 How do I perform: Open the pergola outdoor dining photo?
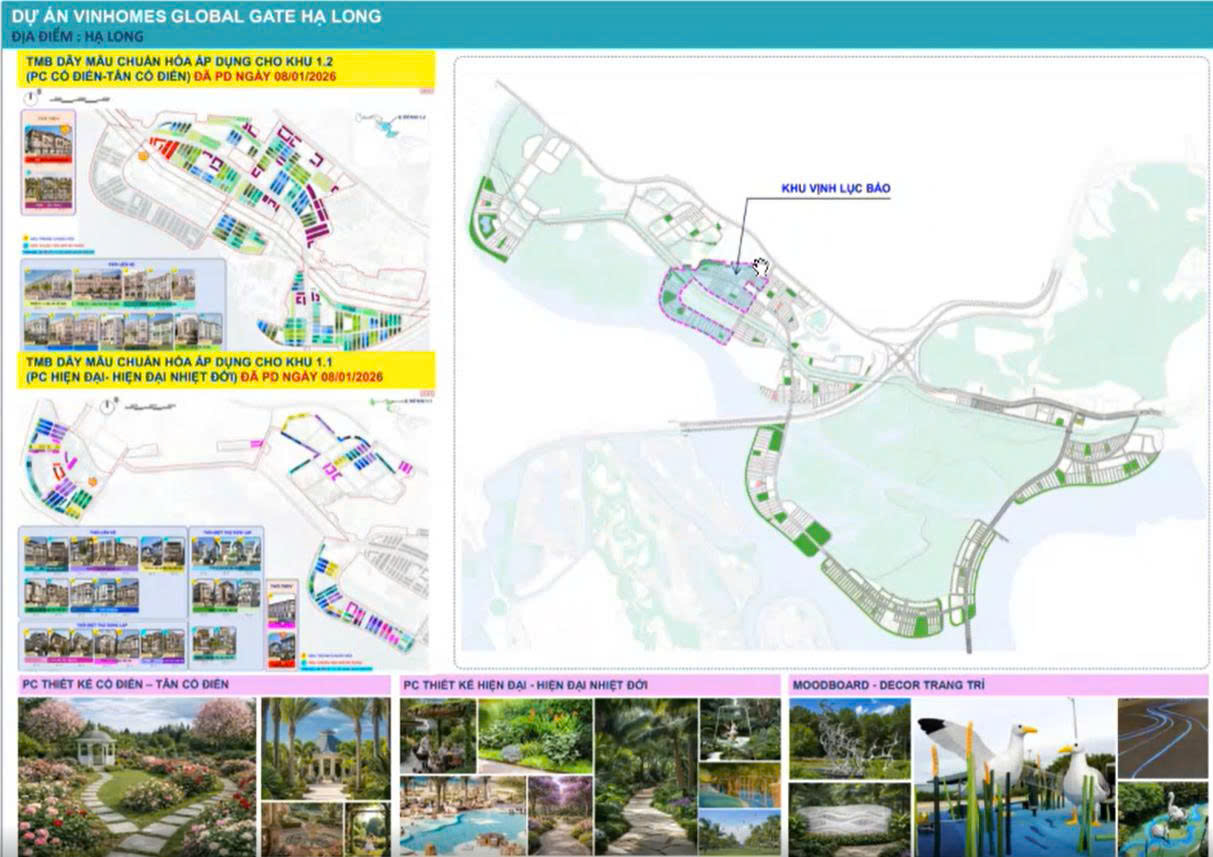pos(437,735)
